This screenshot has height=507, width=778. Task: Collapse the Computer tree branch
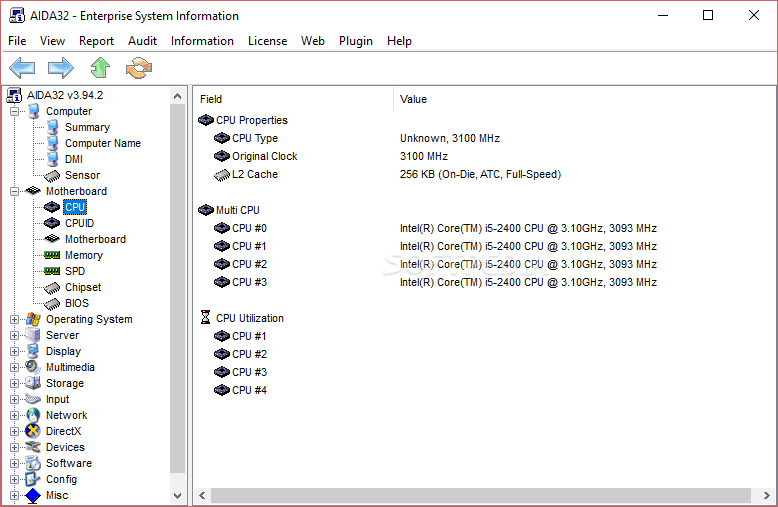coord(14,111)
